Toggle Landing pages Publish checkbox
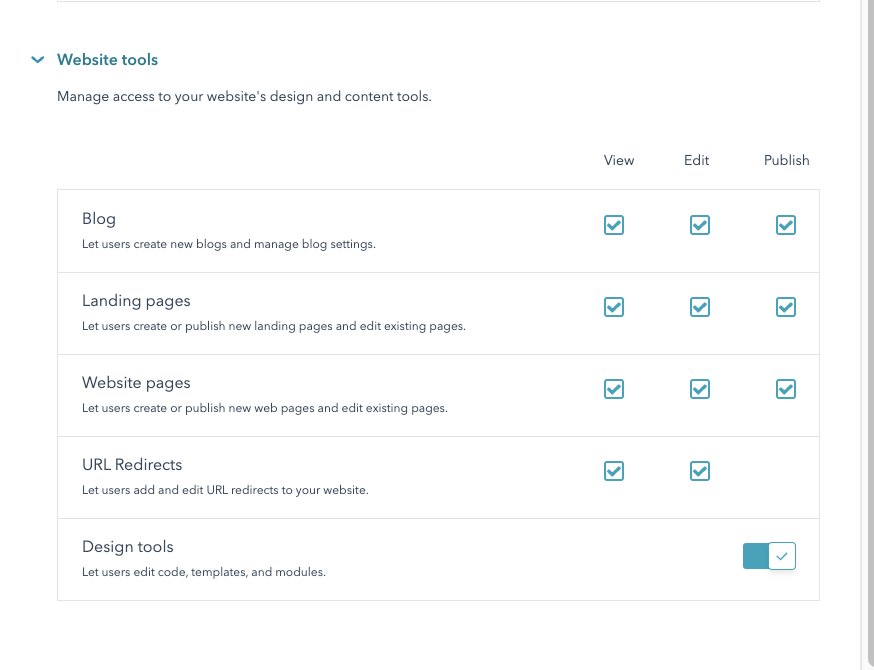 [785, 307]
